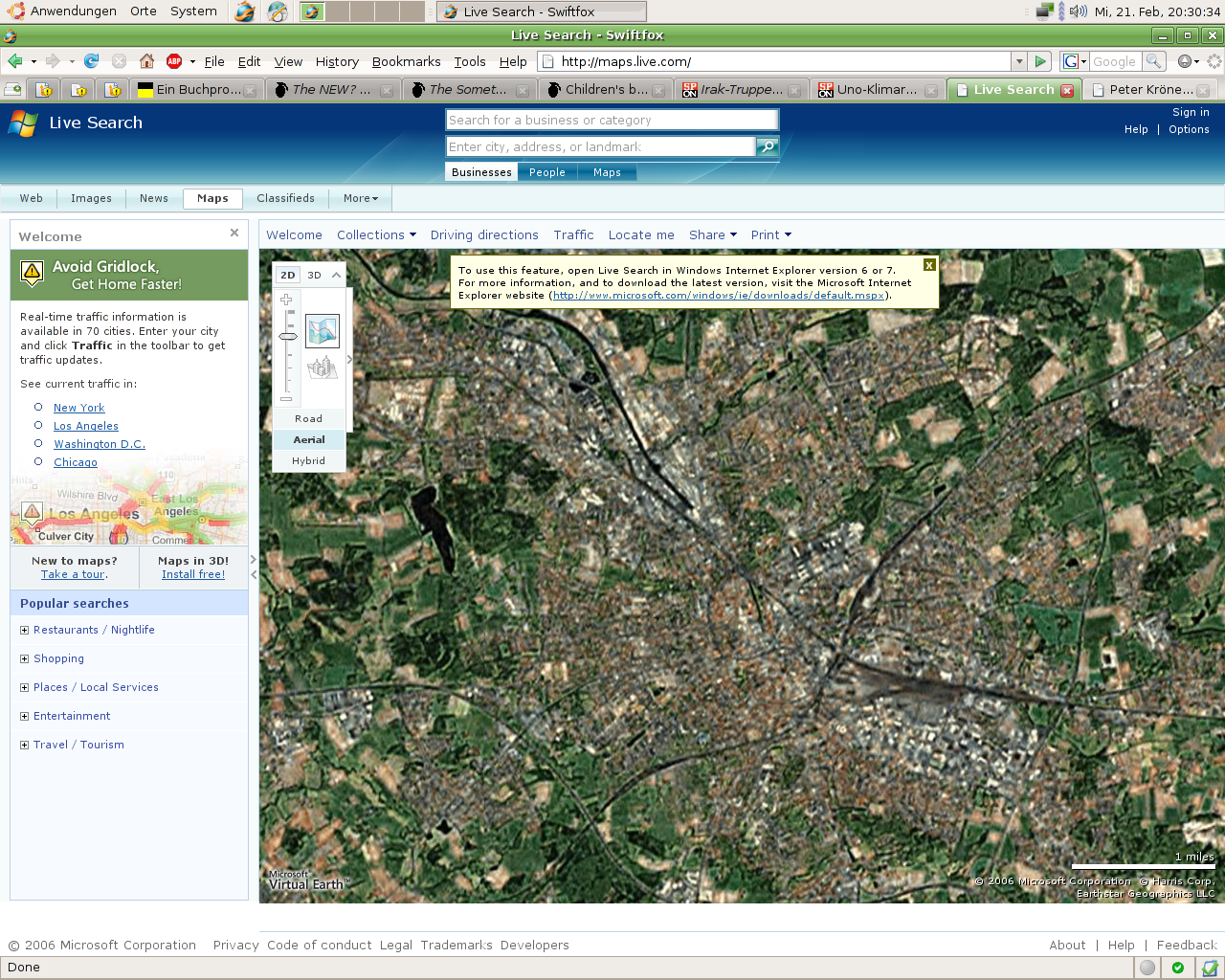Screen dimensions: 1225x980
Task: Expand Restaurants / Nightlife category
Action: click(x=25, y=630)
